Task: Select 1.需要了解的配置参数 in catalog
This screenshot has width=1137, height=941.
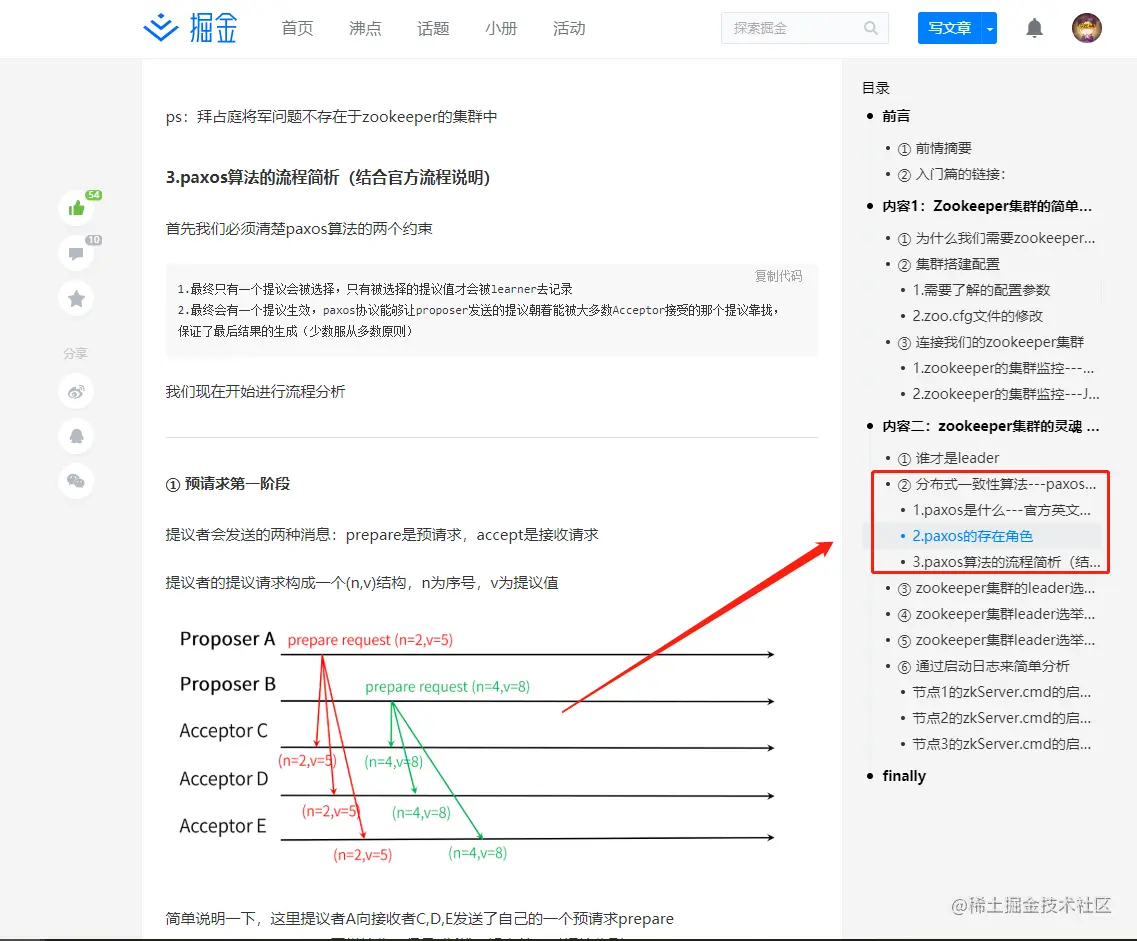Action: 981,291
